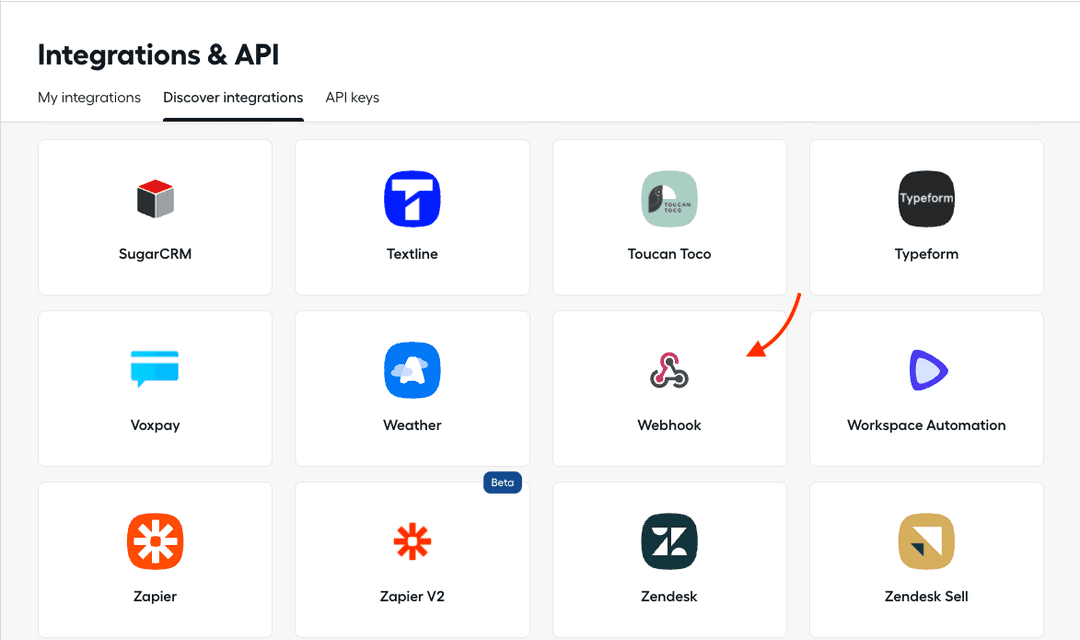Screen dimensions: 1080x640
Task: Select the Webhook logo icon
Action: point(669,370)
